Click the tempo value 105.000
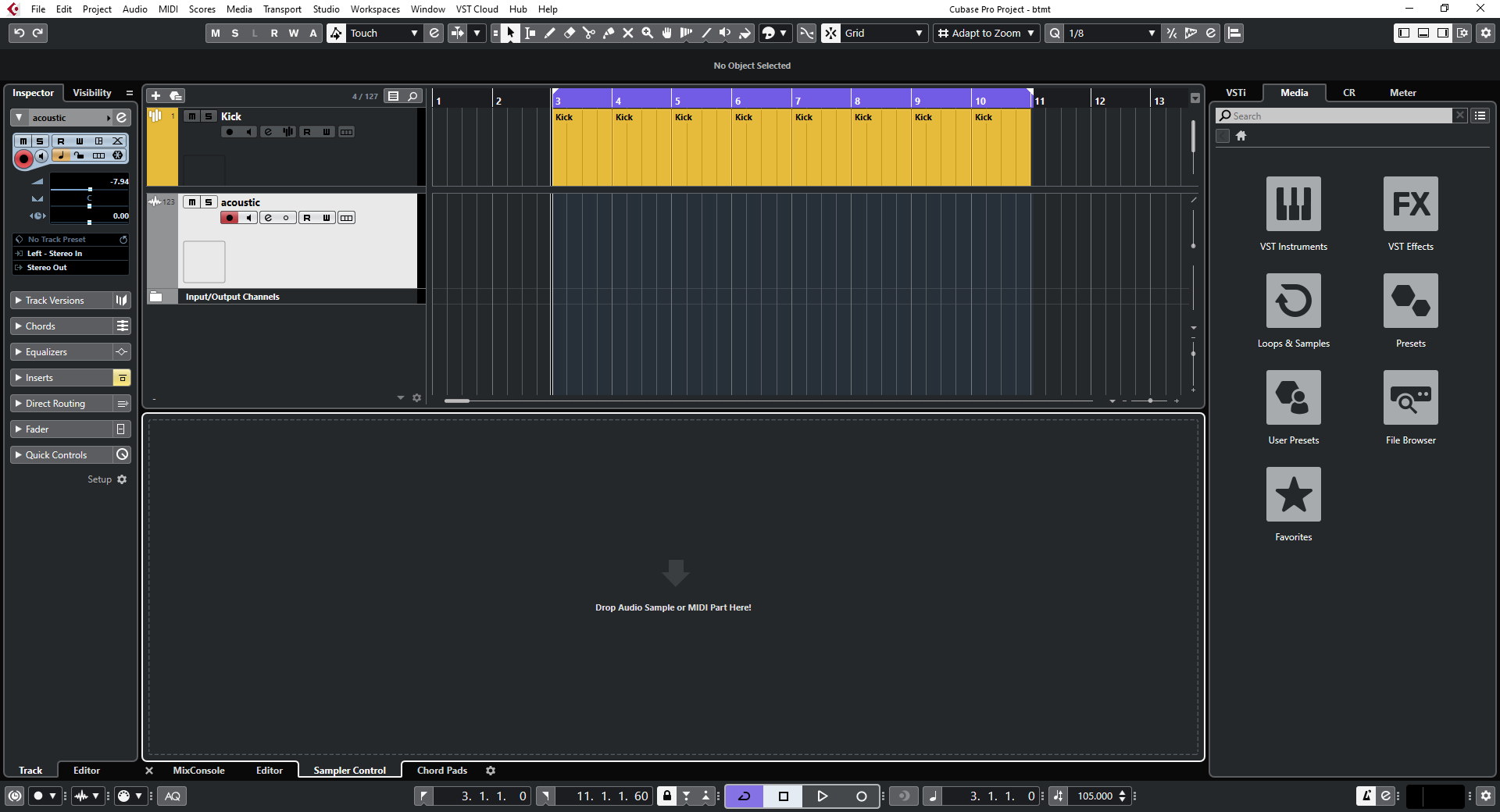The height and width of the screenshot is (812, 1500). (1095, 796)
